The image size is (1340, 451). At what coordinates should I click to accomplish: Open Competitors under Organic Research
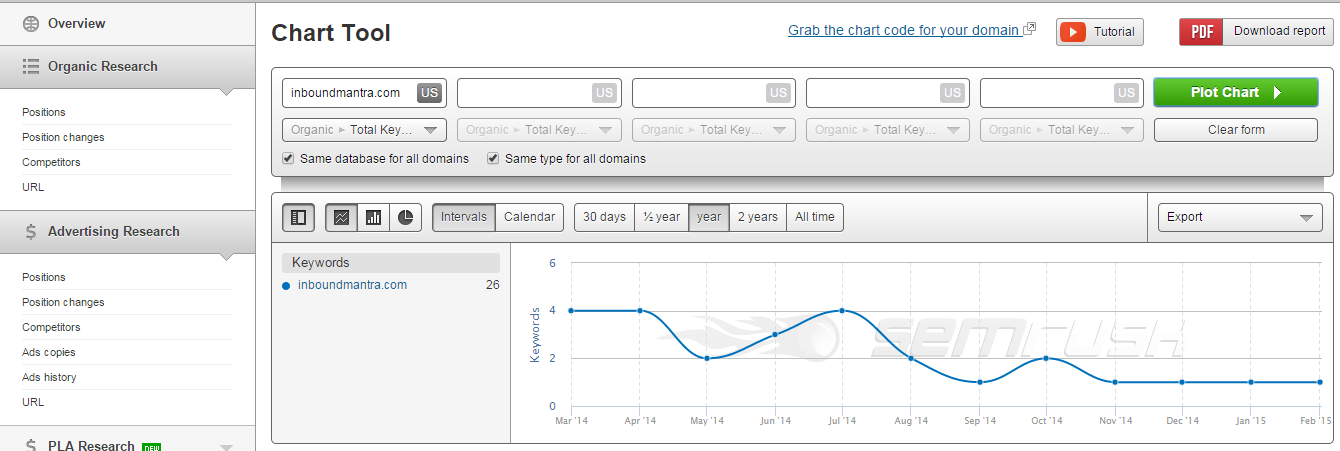click(51, 162)
